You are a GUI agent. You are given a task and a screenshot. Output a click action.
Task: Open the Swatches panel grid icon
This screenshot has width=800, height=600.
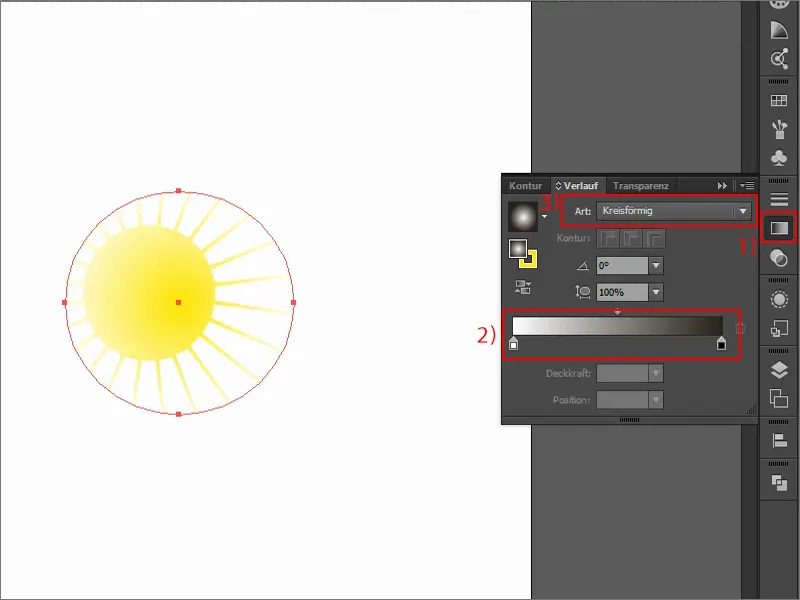[779, 101]
